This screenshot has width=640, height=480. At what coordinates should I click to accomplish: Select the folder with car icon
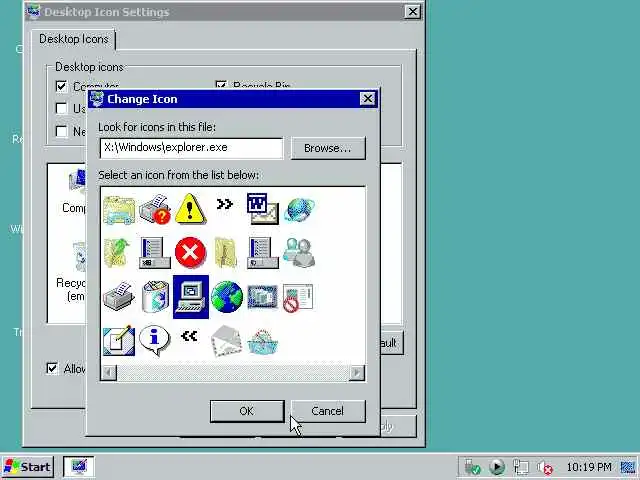pos(119,210)
